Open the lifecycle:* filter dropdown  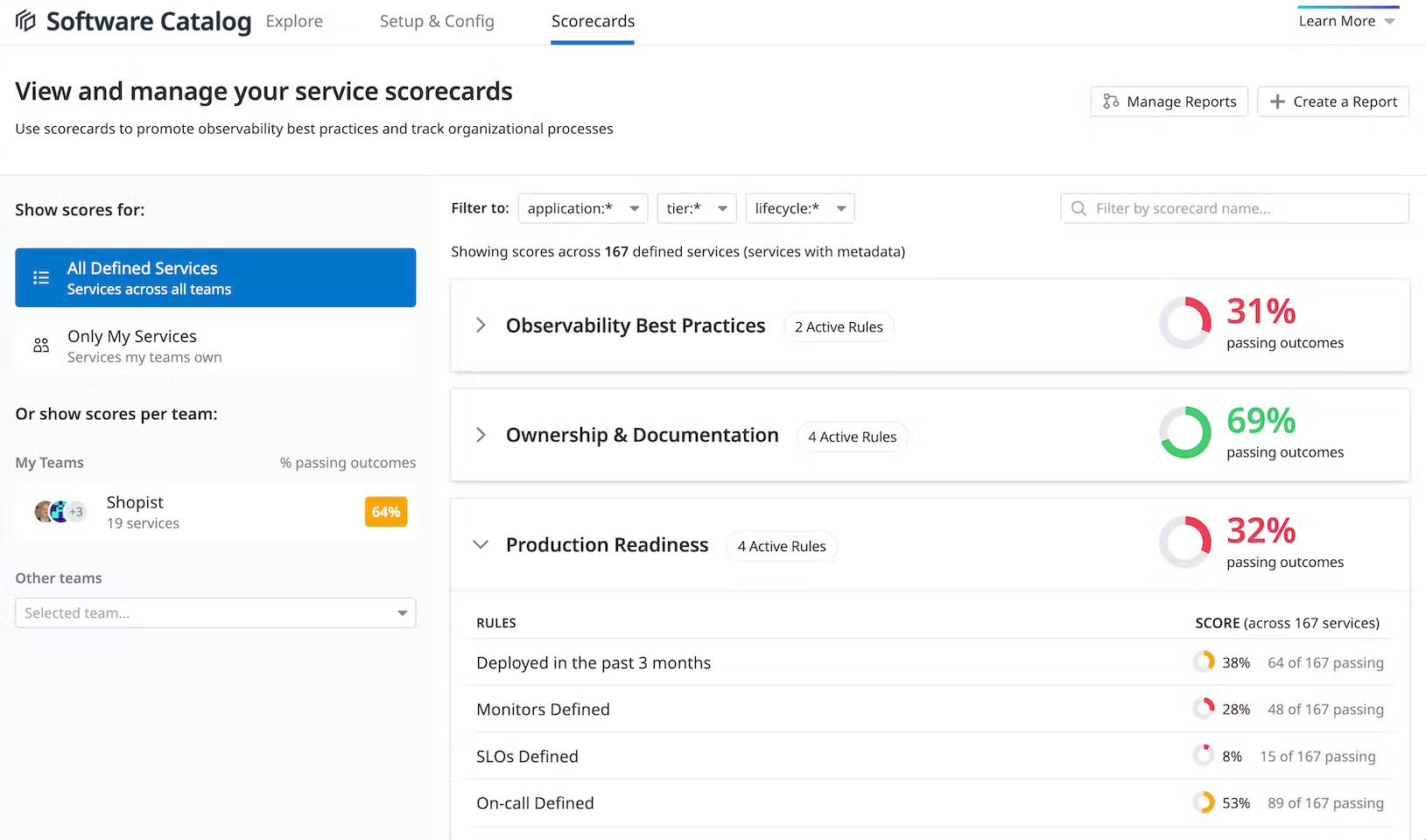point(800,208)
